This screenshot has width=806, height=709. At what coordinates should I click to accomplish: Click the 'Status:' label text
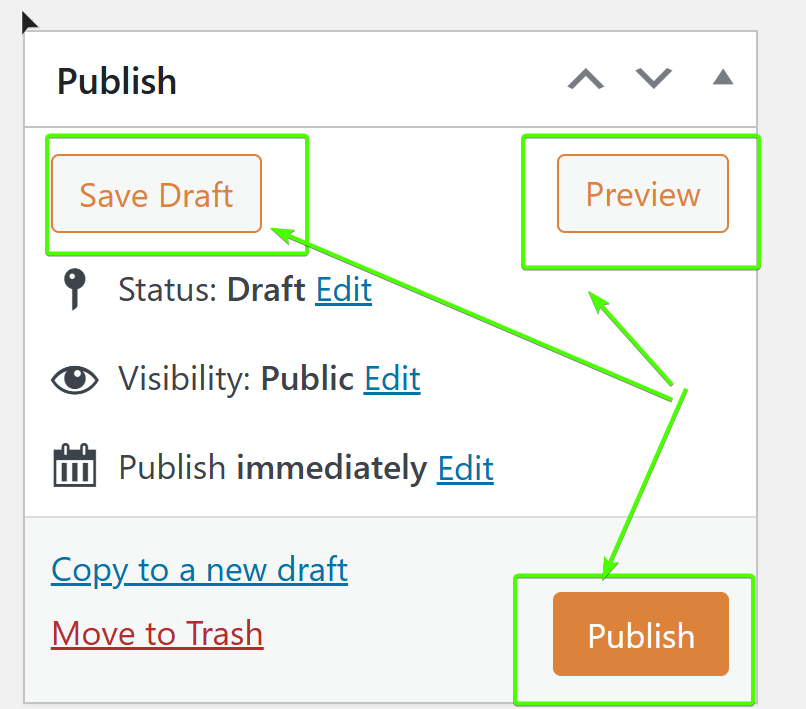169,290
